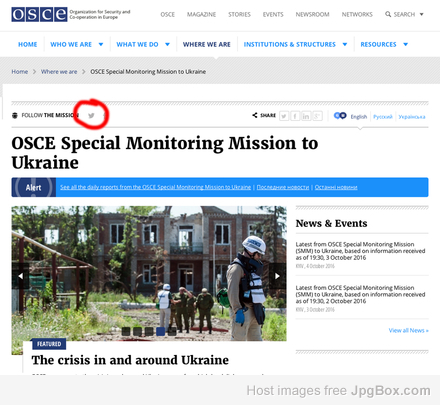Screen dimensions: 440x405
Task: Select highlighted fourth slideshow indicator dot
Action: 161,331
